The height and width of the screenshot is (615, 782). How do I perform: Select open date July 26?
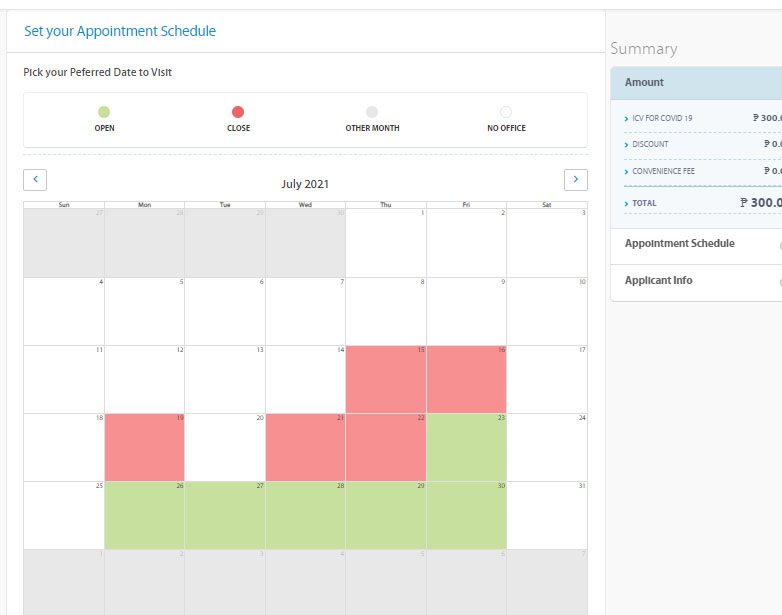click(144, 515)
